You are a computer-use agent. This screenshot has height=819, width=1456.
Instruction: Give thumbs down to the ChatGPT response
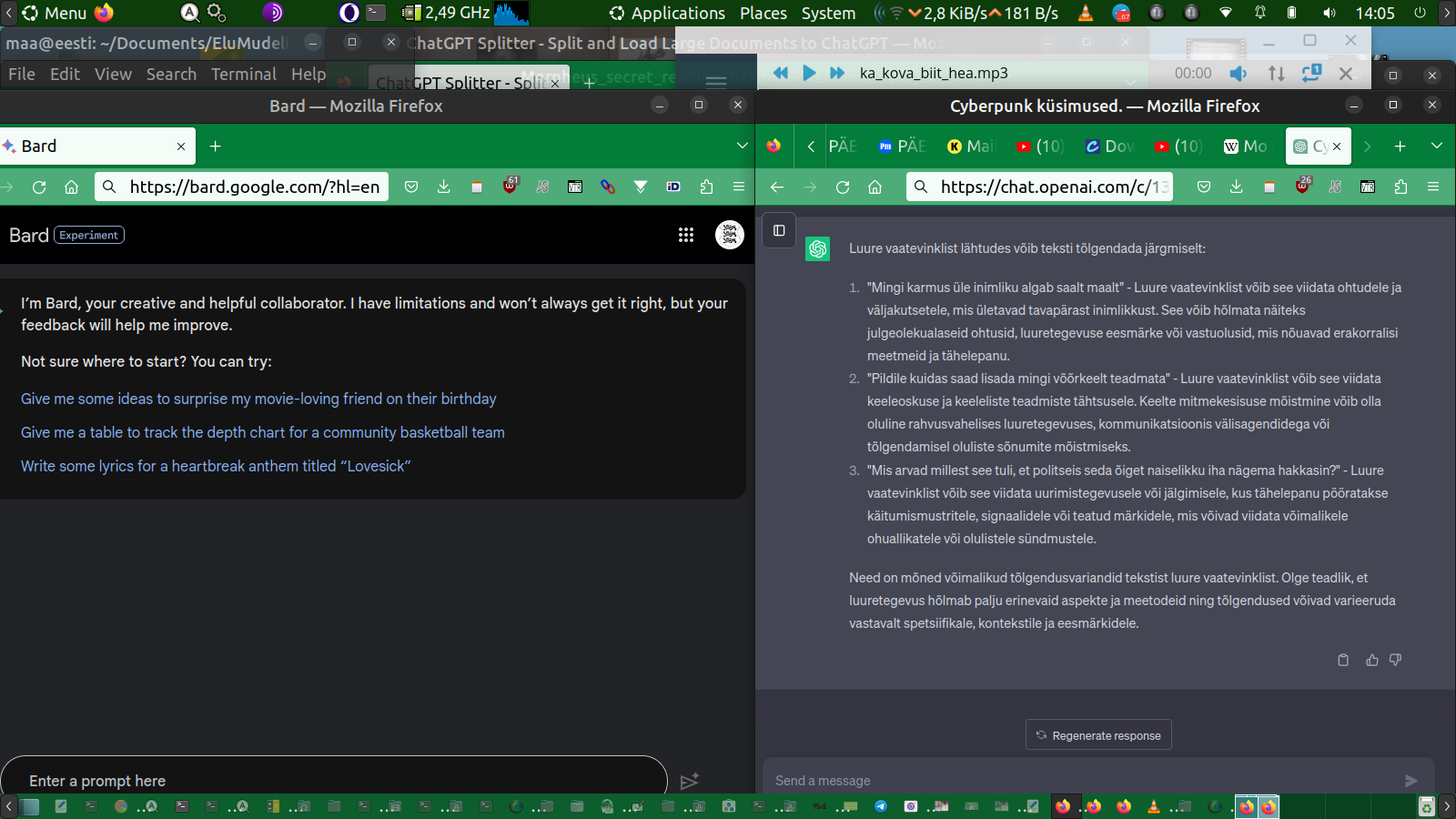coord(1396,660)
